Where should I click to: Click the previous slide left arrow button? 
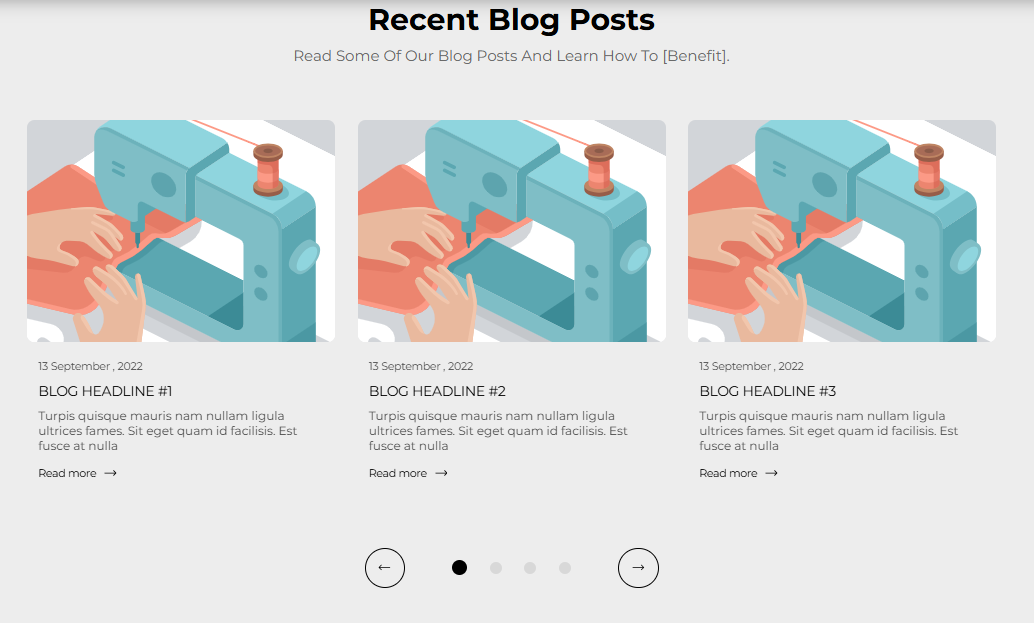(x=384, y=568)
